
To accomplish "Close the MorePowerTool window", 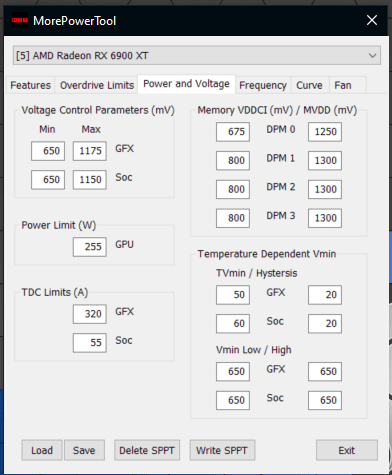I will coord(372,21).
